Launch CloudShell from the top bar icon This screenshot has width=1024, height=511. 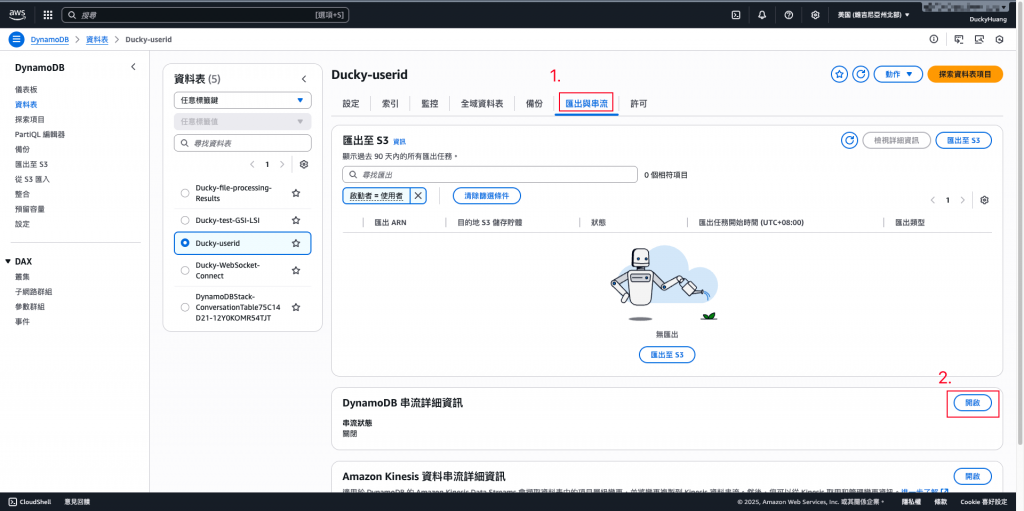click(x=736, y=15)
